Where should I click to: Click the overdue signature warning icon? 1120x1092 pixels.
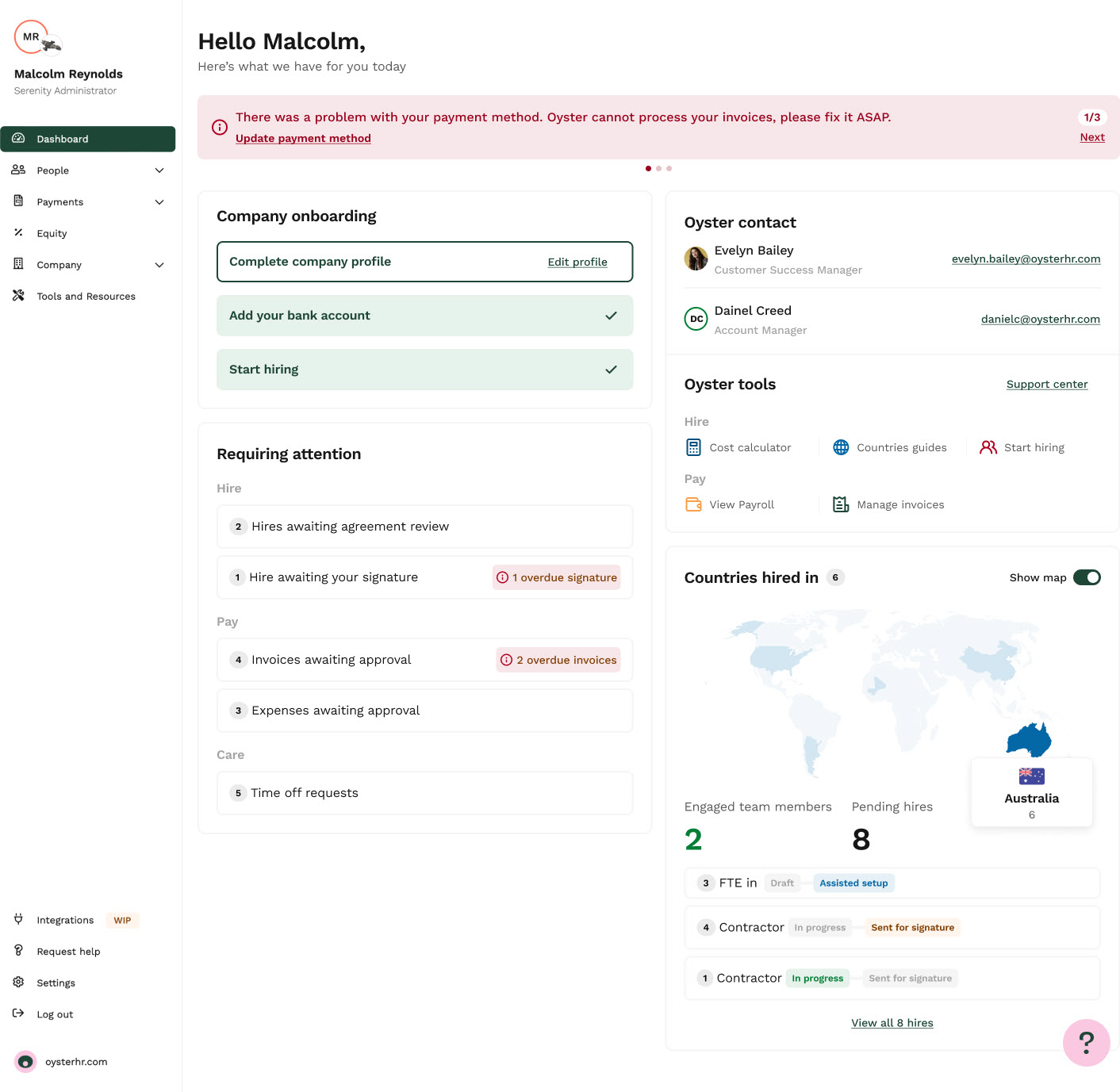tap(503, 577)
